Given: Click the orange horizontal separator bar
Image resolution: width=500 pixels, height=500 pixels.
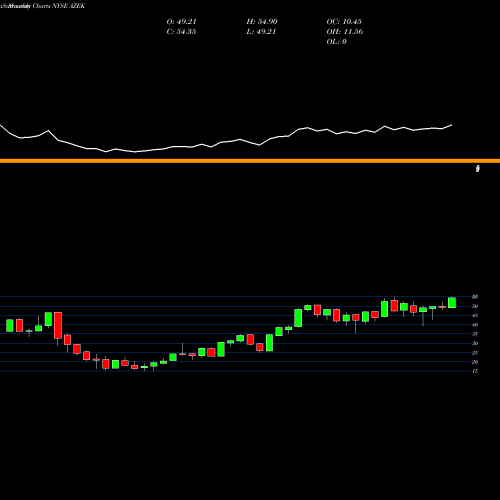Looking at the screenshot, I should click(x=250, y=161).
